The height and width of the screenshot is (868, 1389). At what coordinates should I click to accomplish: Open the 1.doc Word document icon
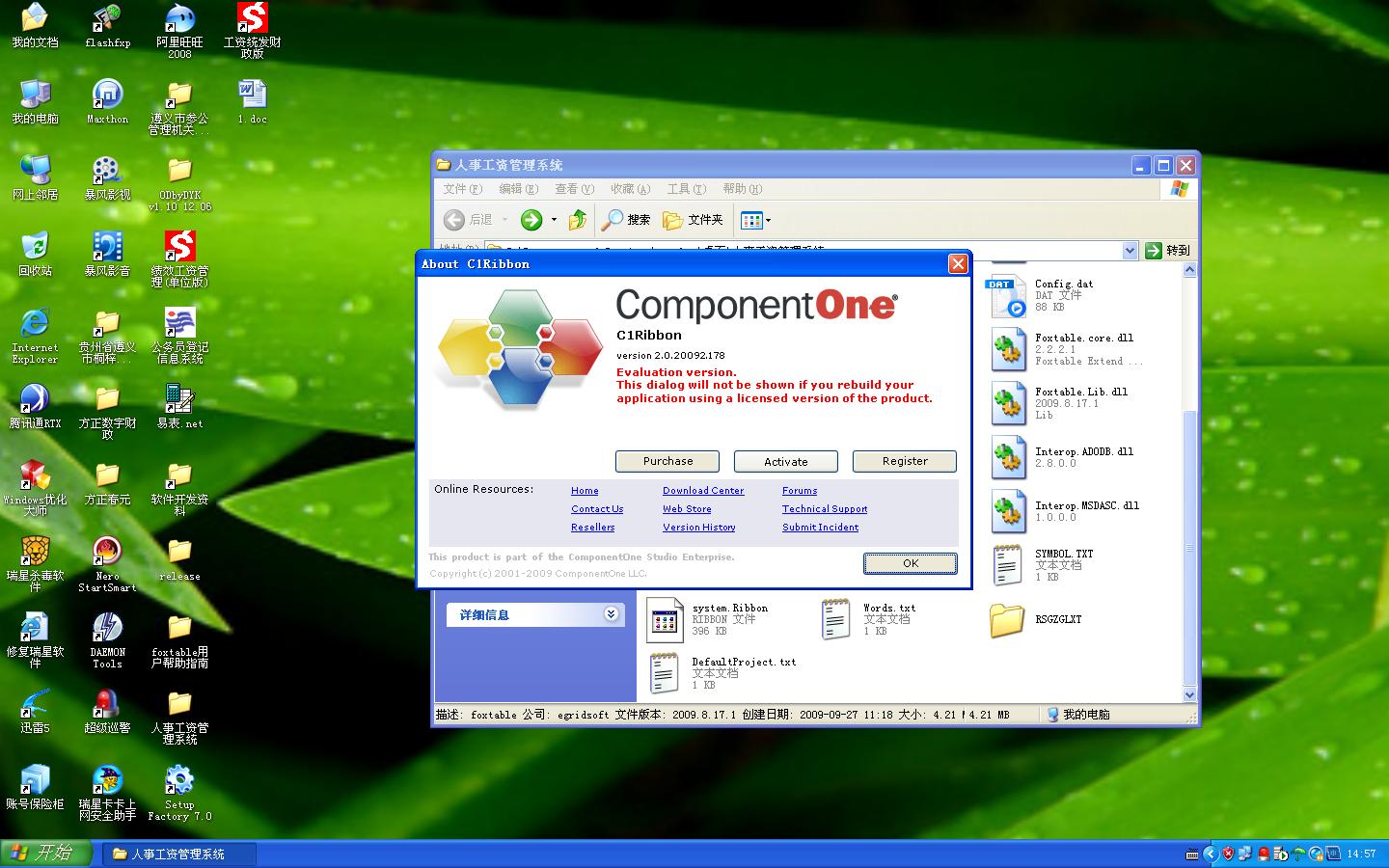pos(252,101)
